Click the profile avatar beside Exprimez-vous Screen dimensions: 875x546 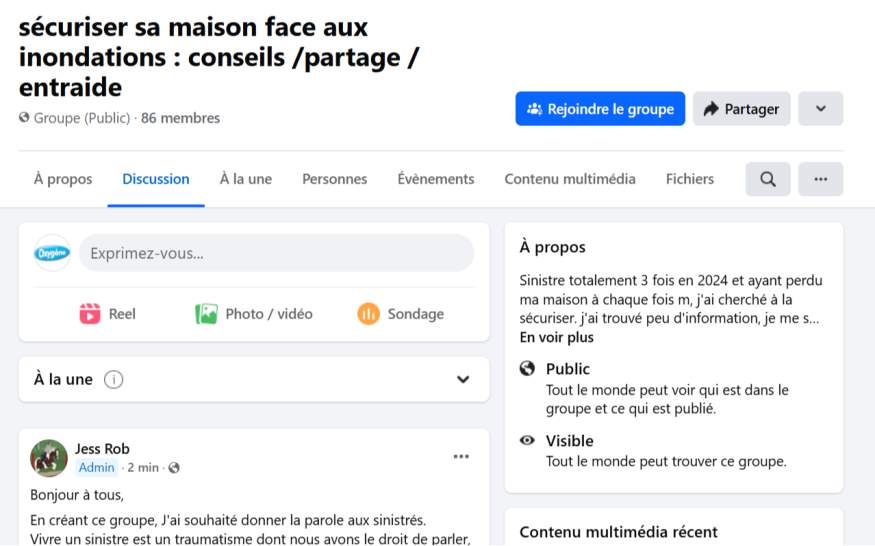coord(52,253)
